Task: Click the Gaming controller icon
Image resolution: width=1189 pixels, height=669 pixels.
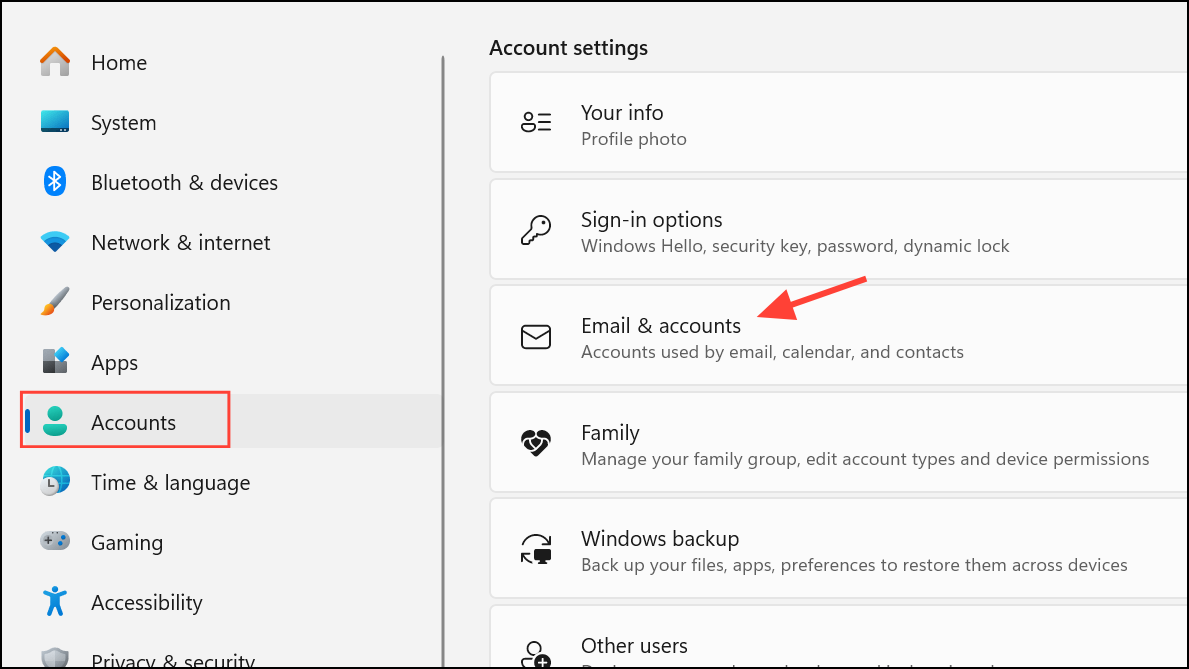Action: point(55,541)
